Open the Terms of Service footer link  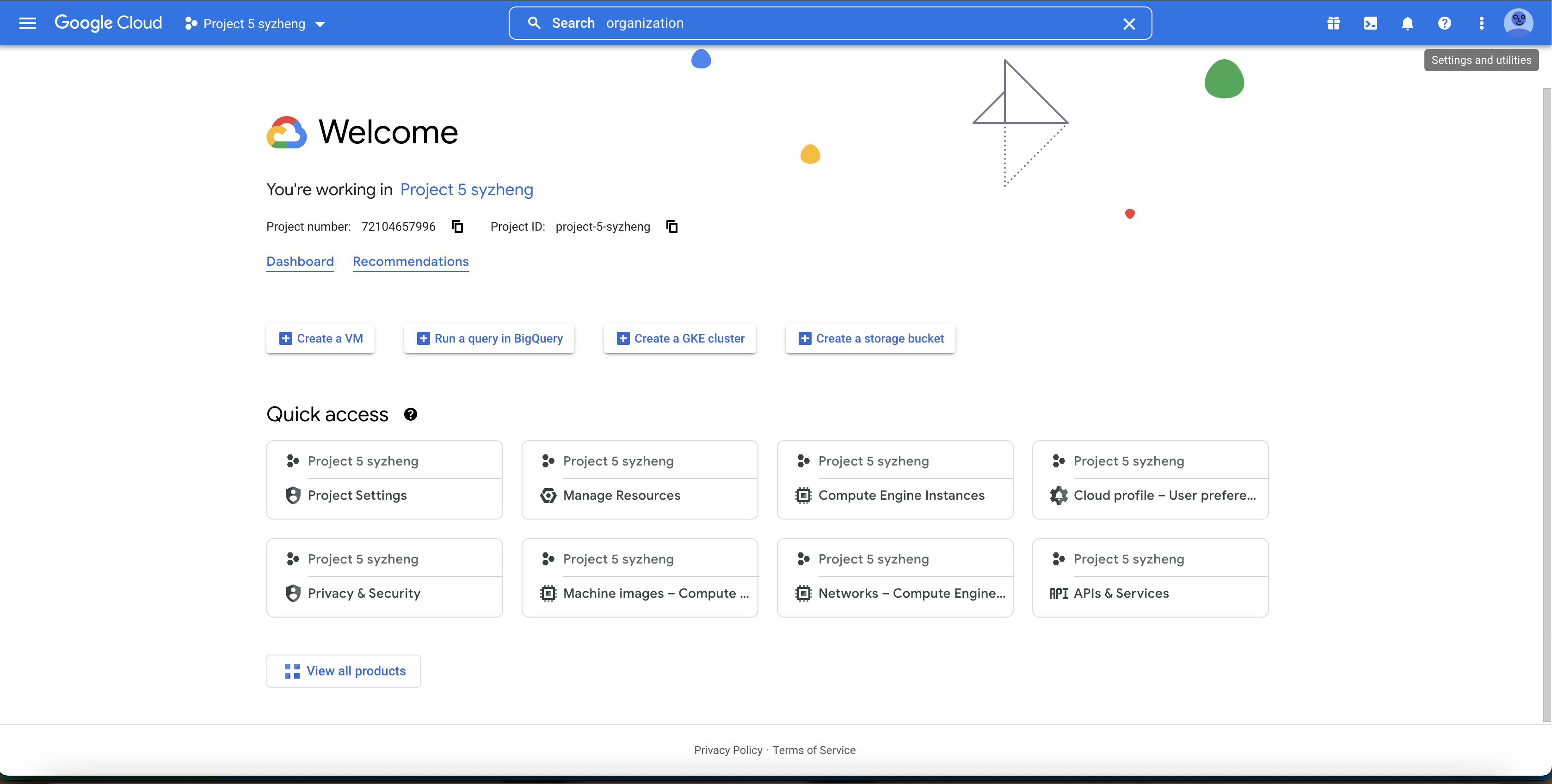point(814,750)
